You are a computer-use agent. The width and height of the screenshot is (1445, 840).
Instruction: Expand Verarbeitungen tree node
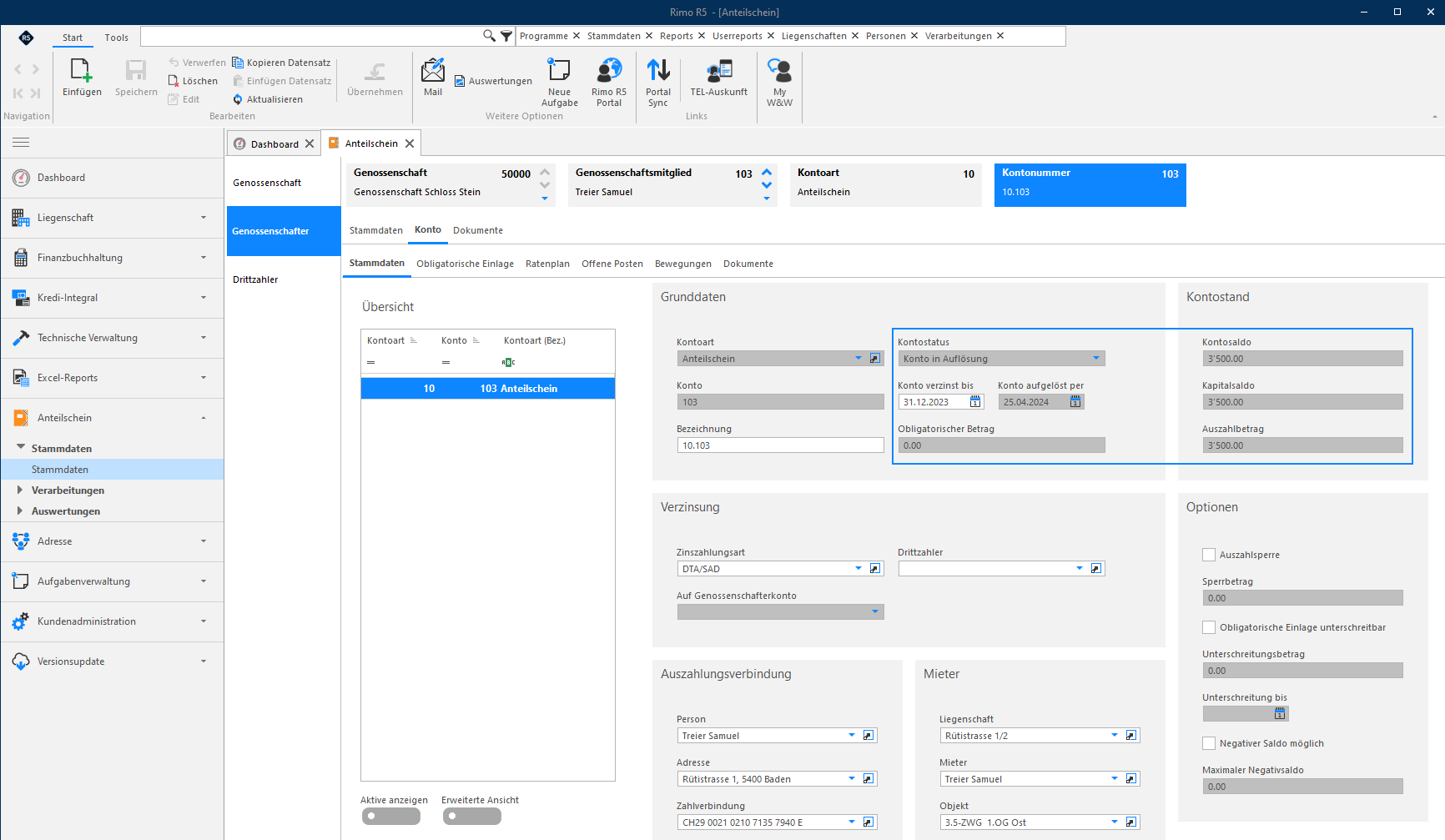[20, 490]
